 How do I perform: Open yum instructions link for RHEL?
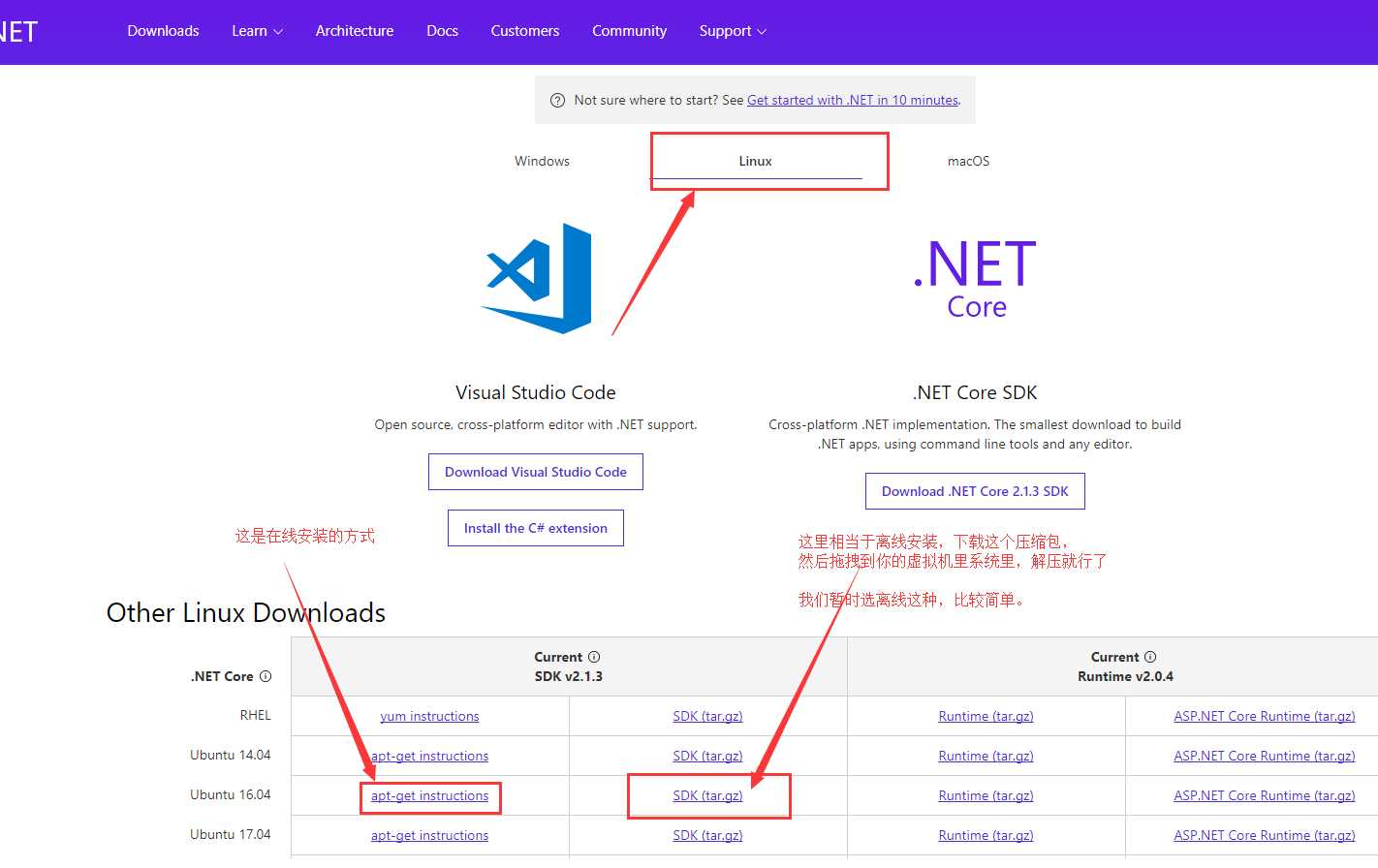pos(429,716)
